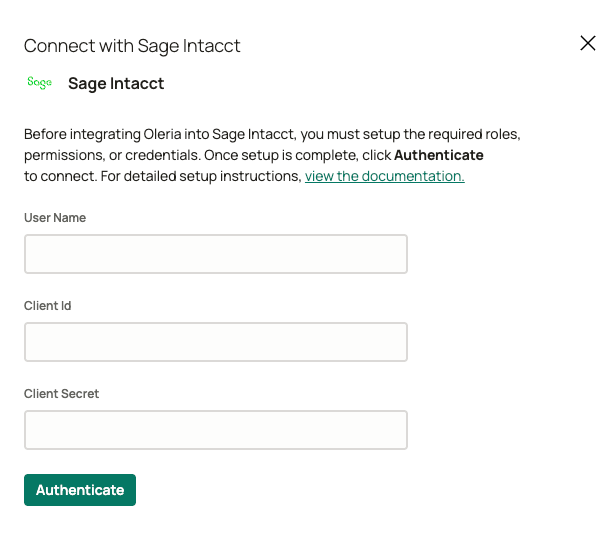Image resolution: width=610 pixels, height=549 pixels.
Task: Click the User Name field label
Action: click(x=55, y=218)
